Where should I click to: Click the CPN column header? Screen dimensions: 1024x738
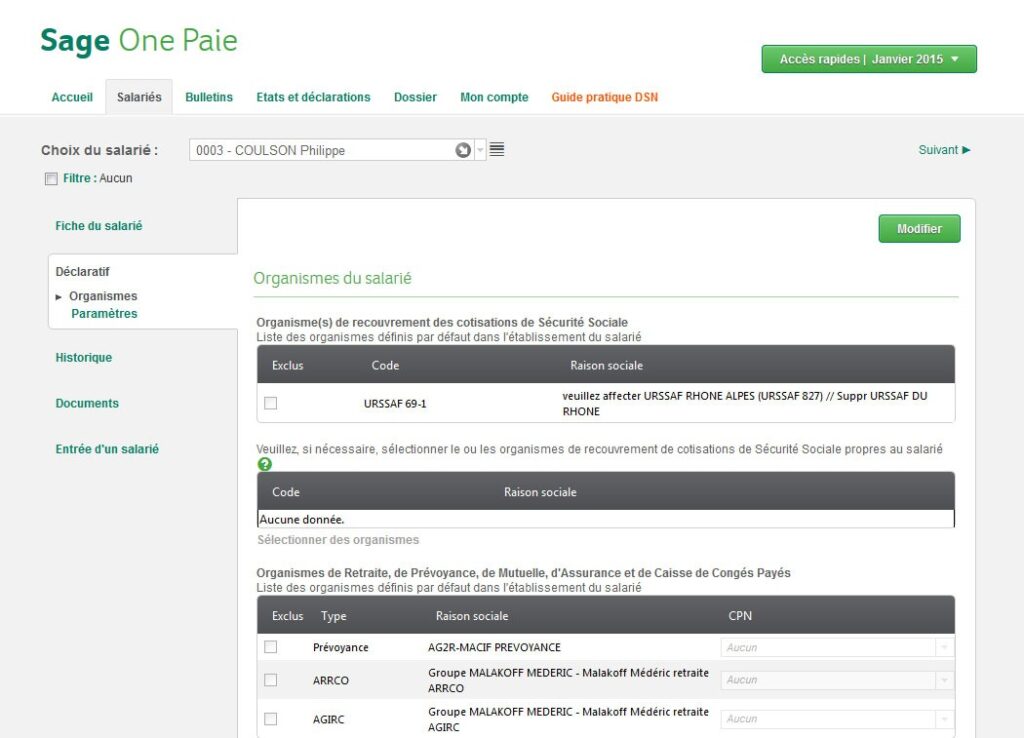(x=740, y=616)
